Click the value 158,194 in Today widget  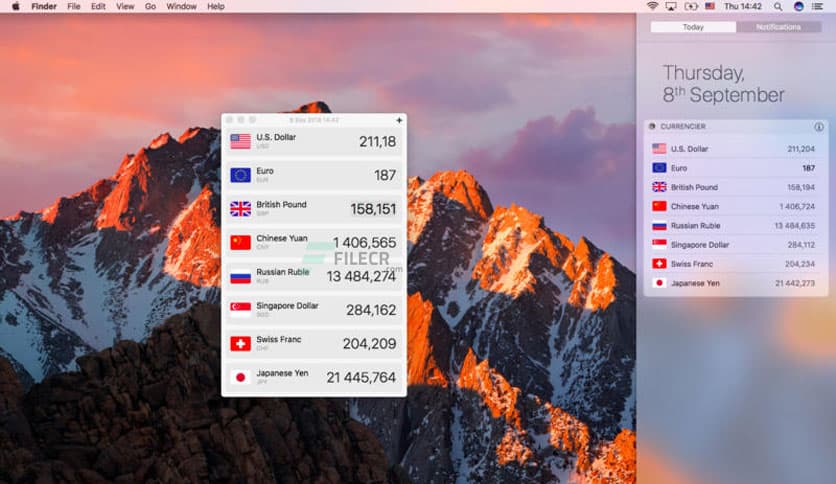point(801,188)
